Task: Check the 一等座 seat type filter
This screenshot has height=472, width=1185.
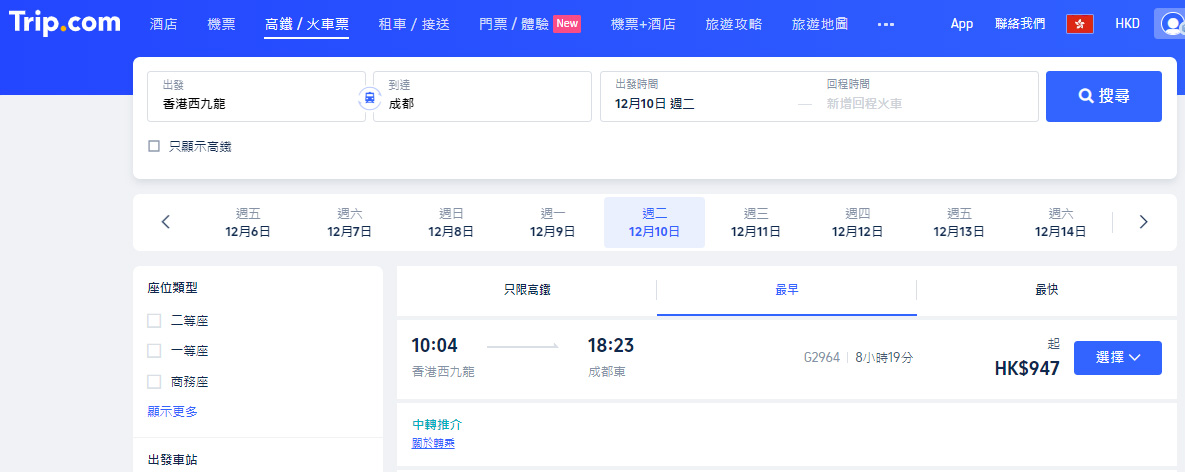Action: [154, 351]
